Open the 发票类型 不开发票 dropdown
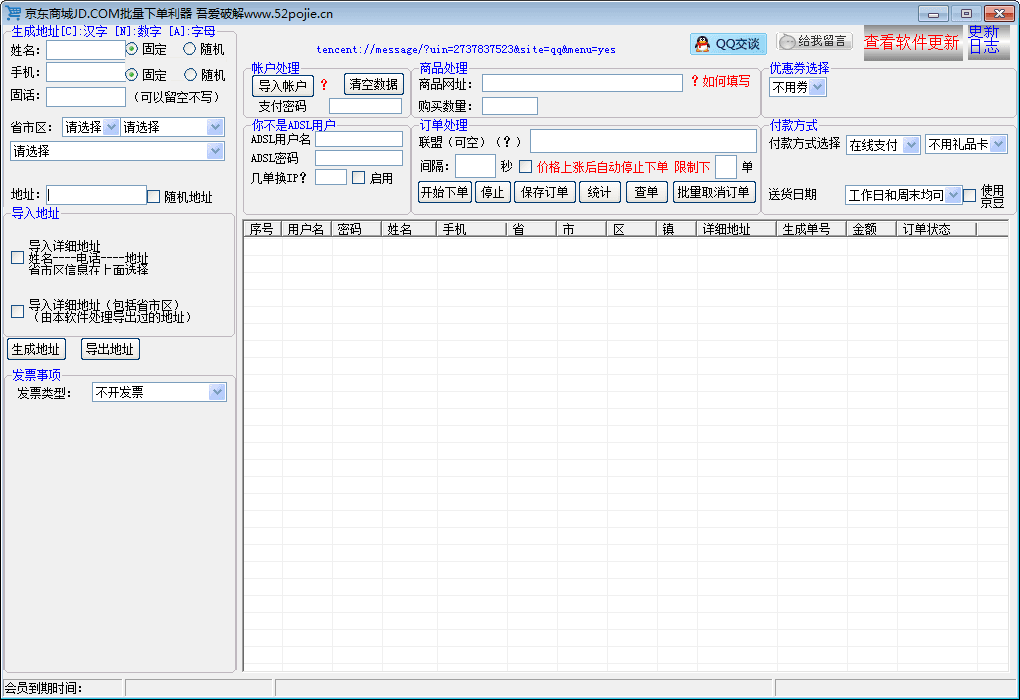The image size is (1020, 700). click(217, 392)
